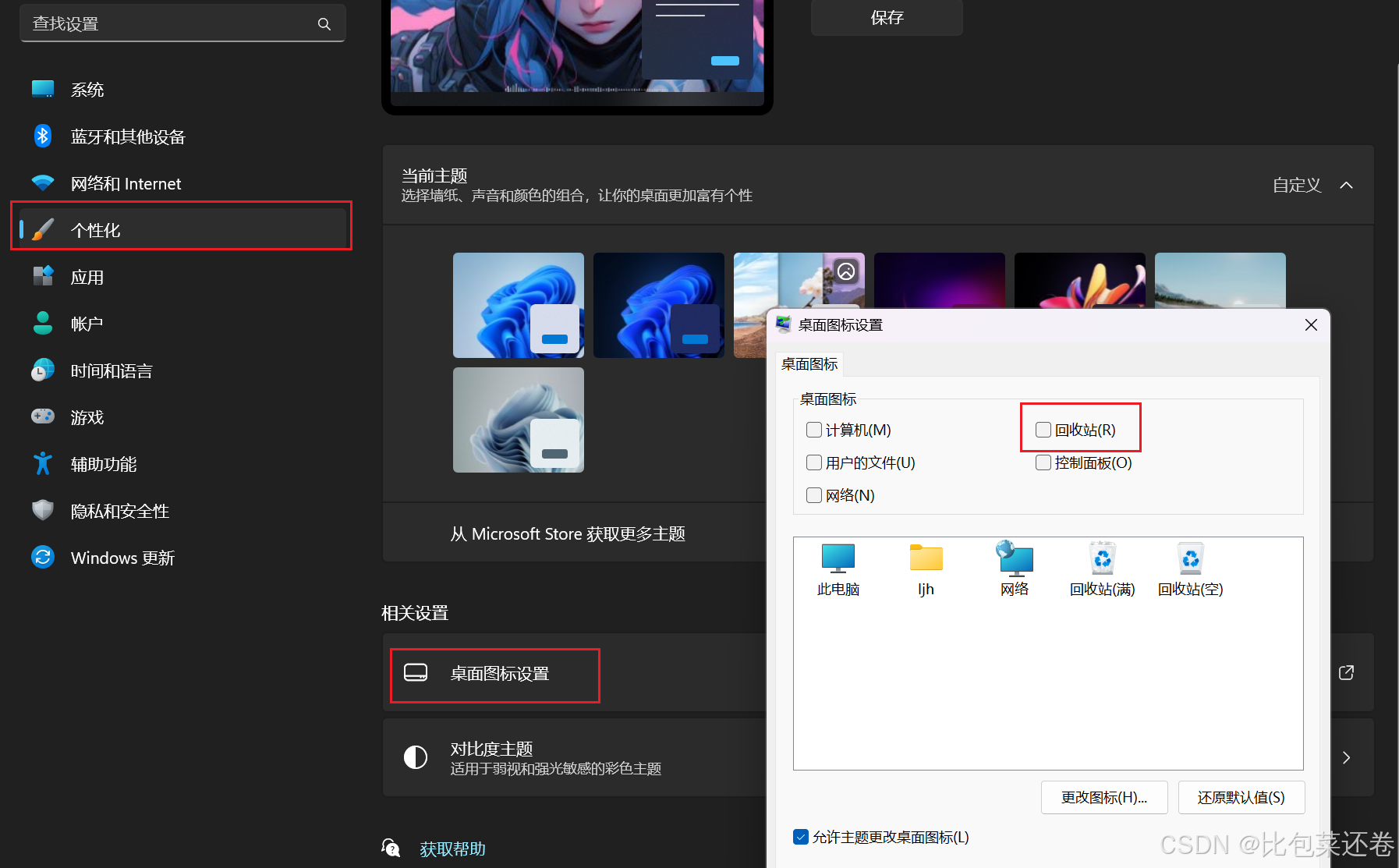Select 回收站(空) icon in preview list
This screenshot has height=868, width=1399.
1191,570
